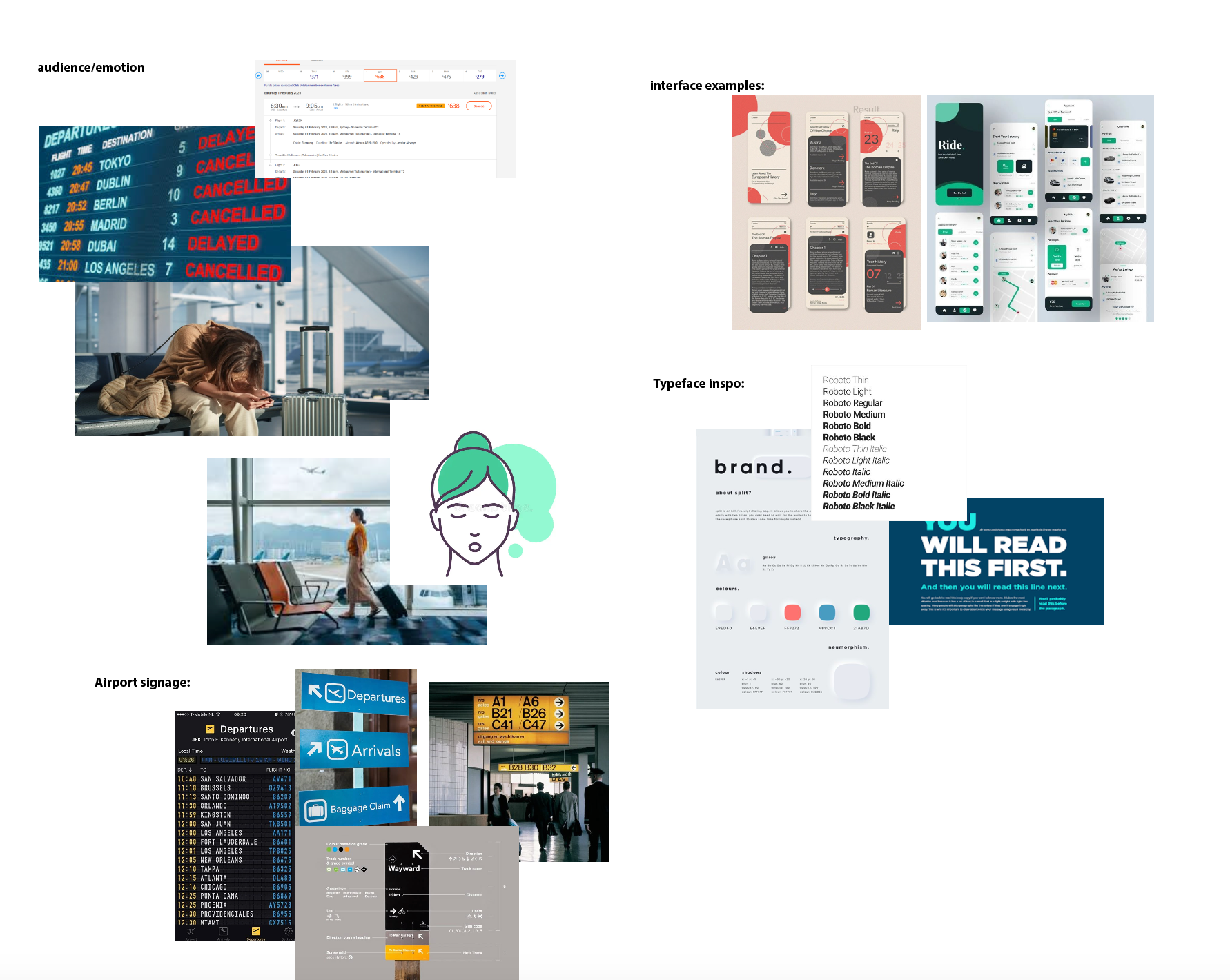
Task: Click Roboto Black Italic in the font list
Action: (859, 506)
